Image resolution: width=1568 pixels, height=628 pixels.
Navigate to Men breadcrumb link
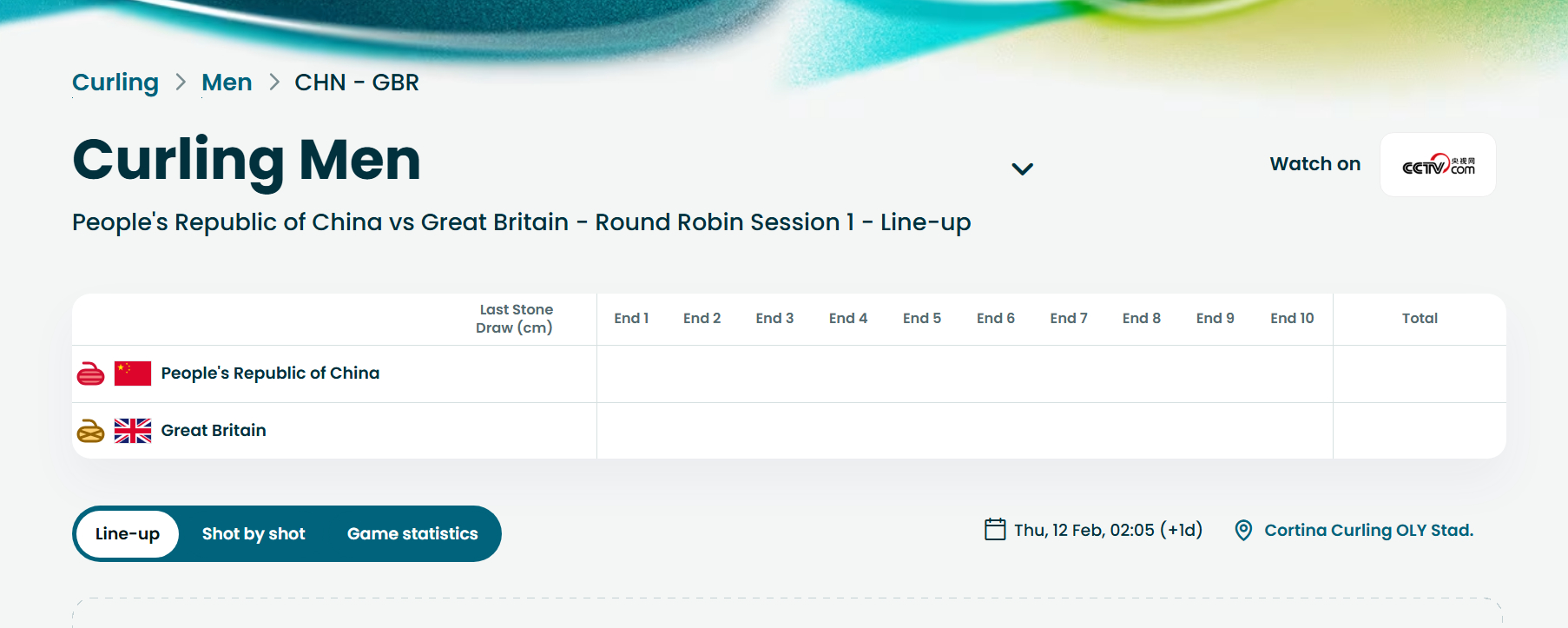pyautogui.click(x=227, y=83)
